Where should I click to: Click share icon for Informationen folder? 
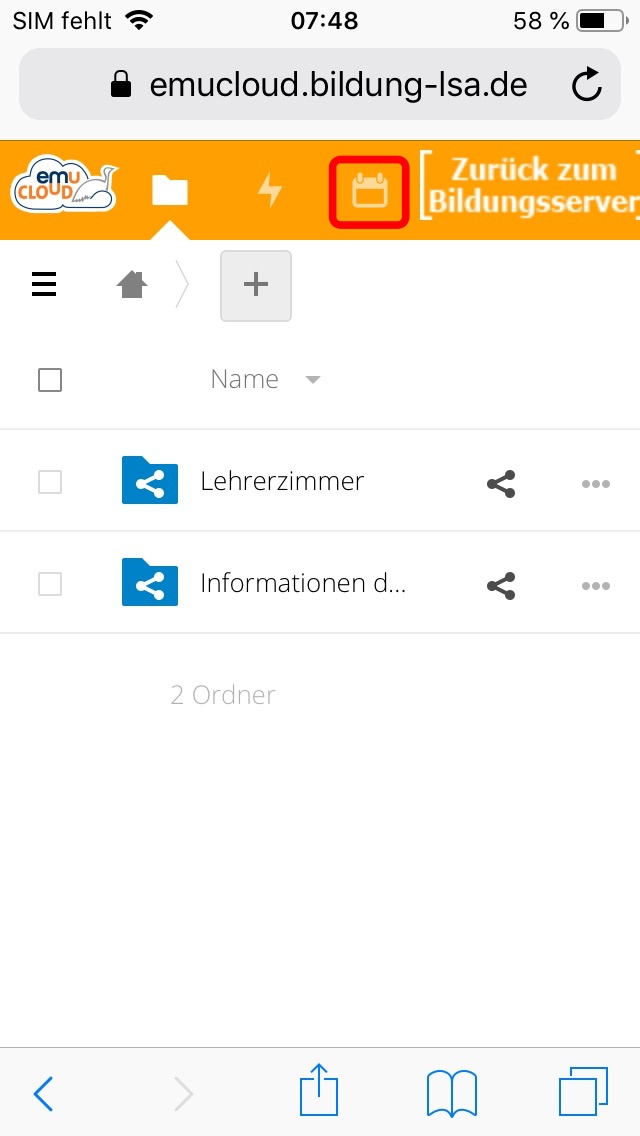coord(501,586)
